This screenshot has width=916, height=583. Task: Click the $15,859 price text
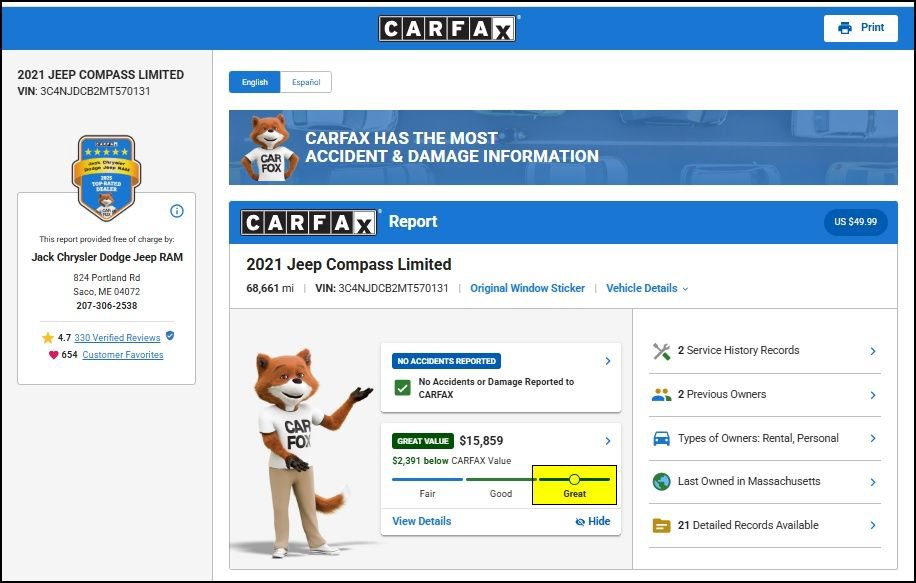point(481,441)
